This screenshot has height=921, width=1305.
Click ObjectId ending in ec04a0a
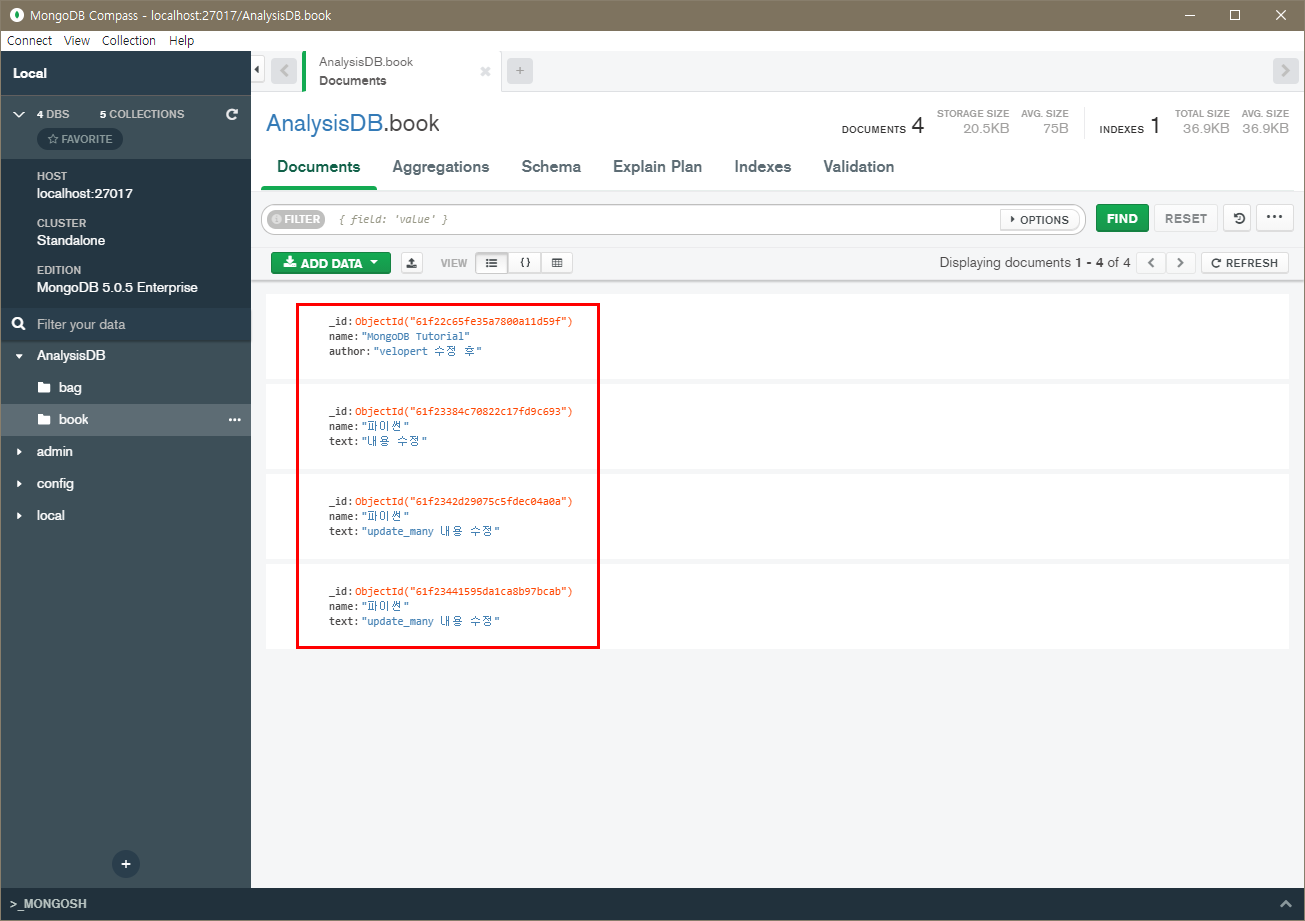(x=464, y=502)
